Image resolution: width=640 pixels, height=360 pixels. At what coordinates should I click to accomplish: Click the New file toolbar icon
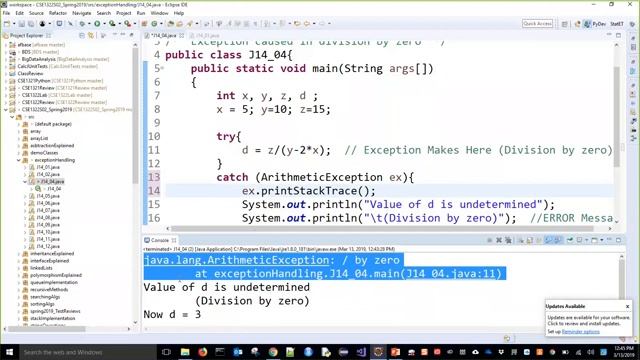7,24
